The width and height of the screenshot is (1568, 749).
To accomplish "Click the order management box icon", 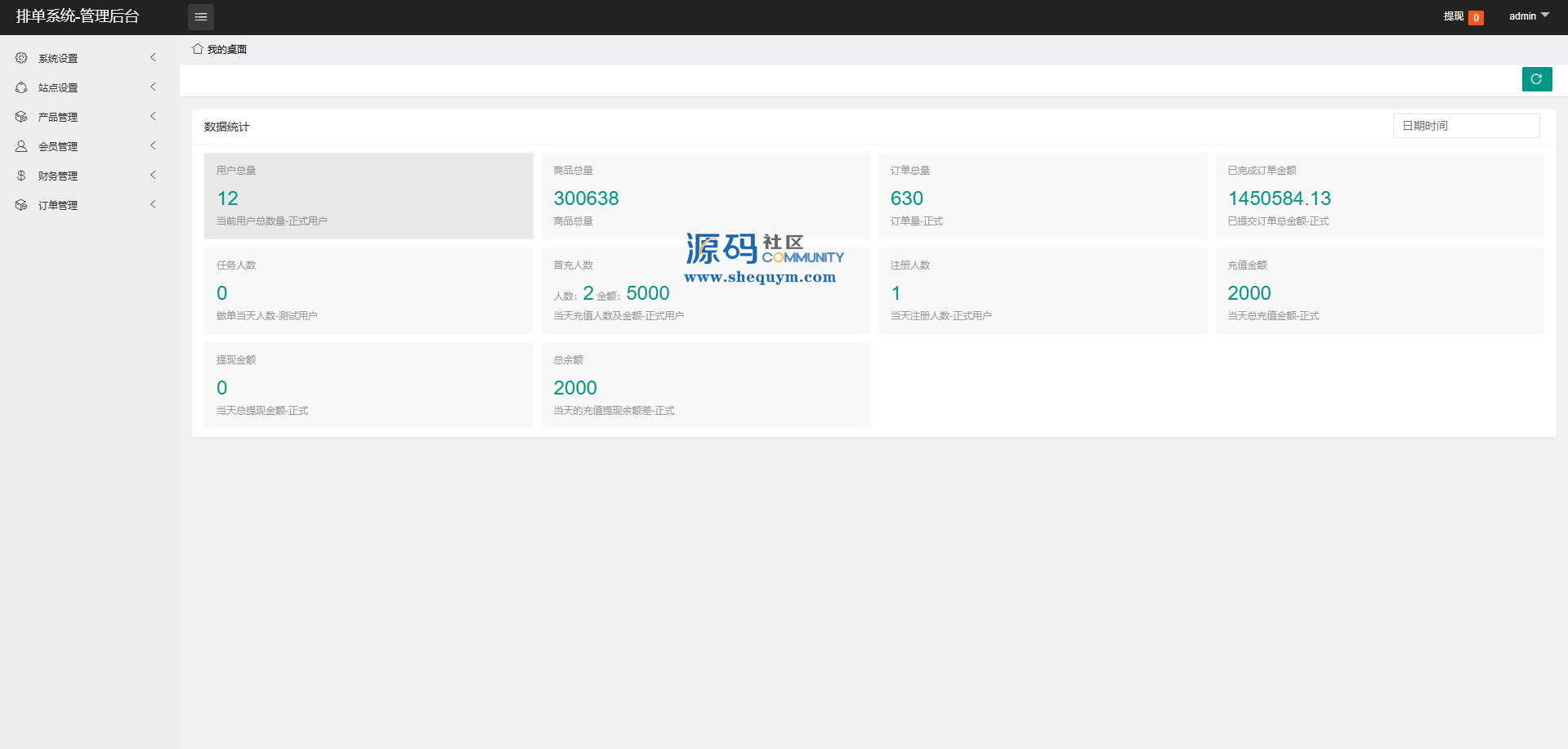I will pyautogui.click(x=21, y=205).
